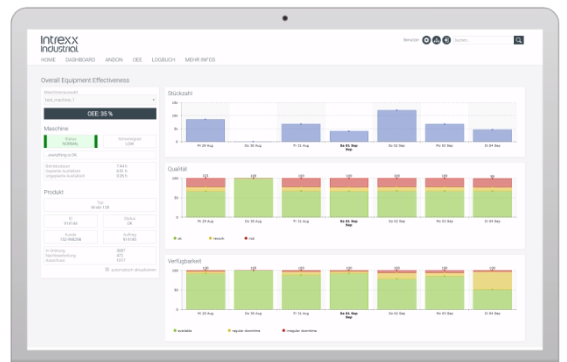
Task: Open the Maschinenauswahl dropdown
Action: (100, 100)
